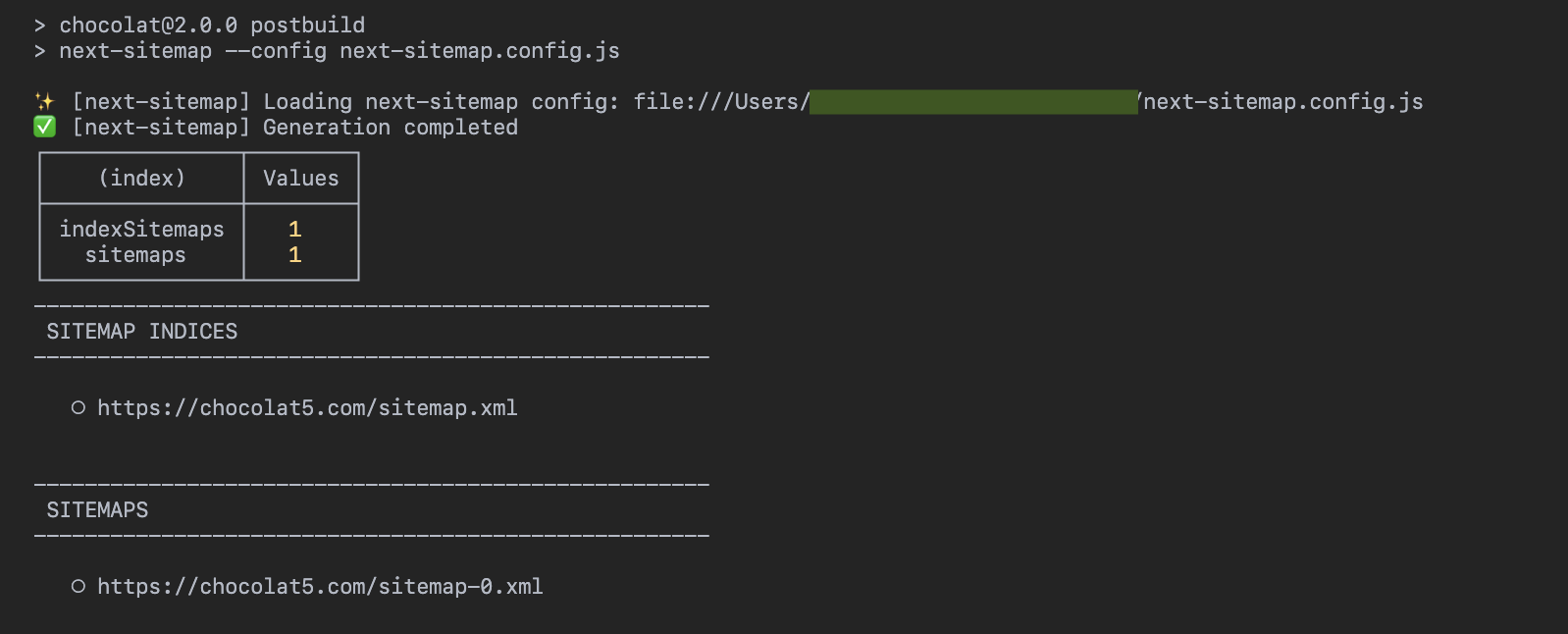Select the Values table header cell
This screenshot has width=1568, height=634.
300,178
